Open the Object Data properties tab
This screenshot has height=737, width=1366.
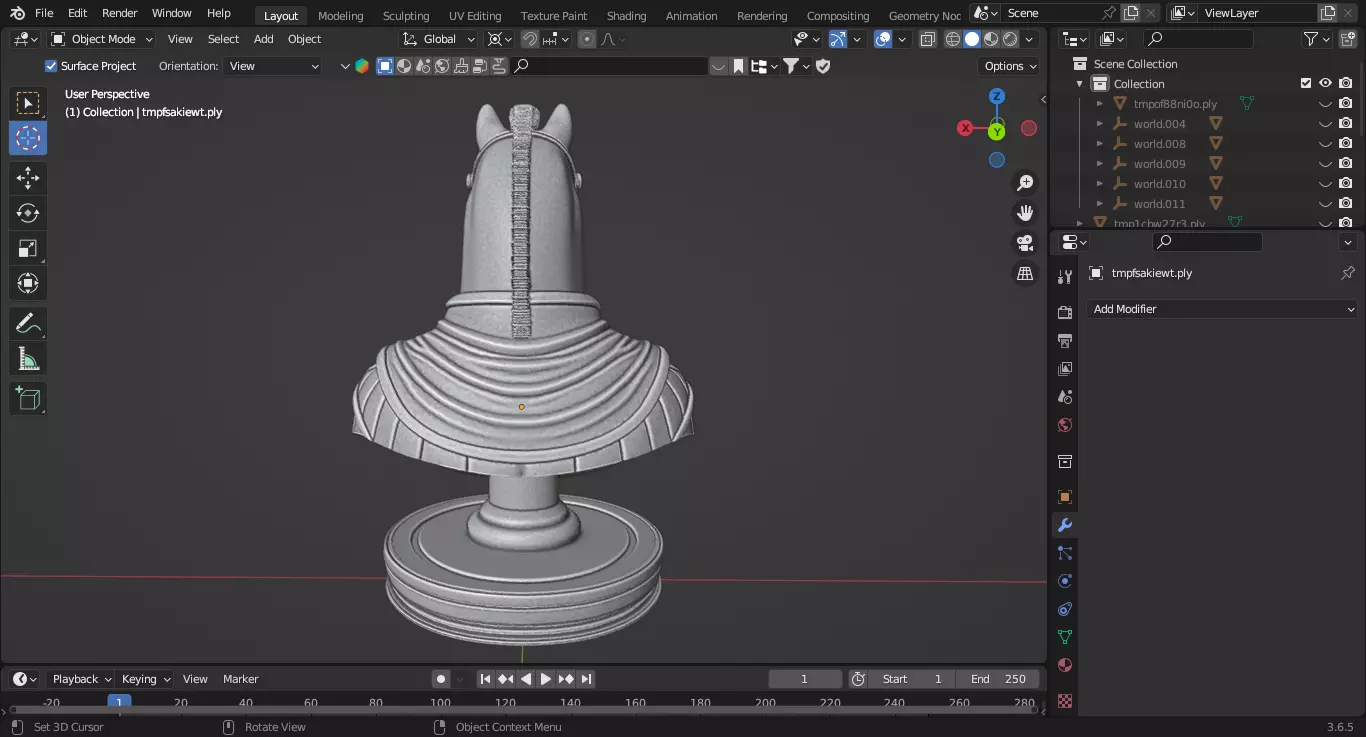(1065, 637)
